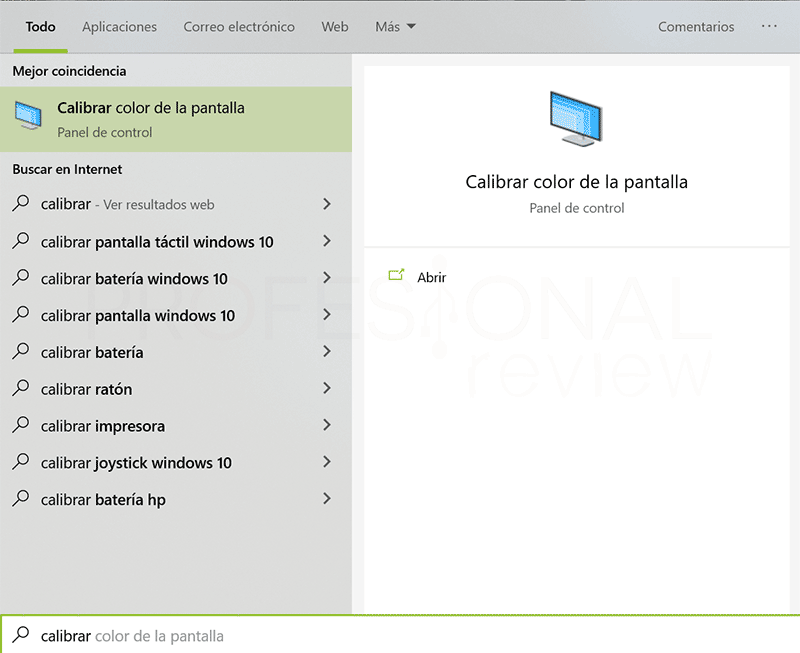Viewport: 800px width, 653px height.
Task: Click the monitor icon beside the best match result
Action: click(x=28, y=115)
